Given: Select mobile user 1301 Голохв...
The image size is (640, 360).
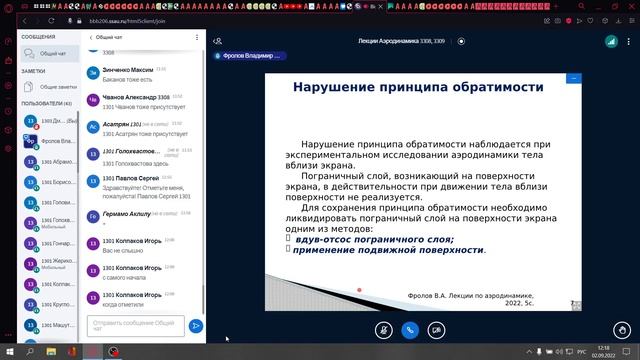Looking at the screenshot, I should [49, 223].
